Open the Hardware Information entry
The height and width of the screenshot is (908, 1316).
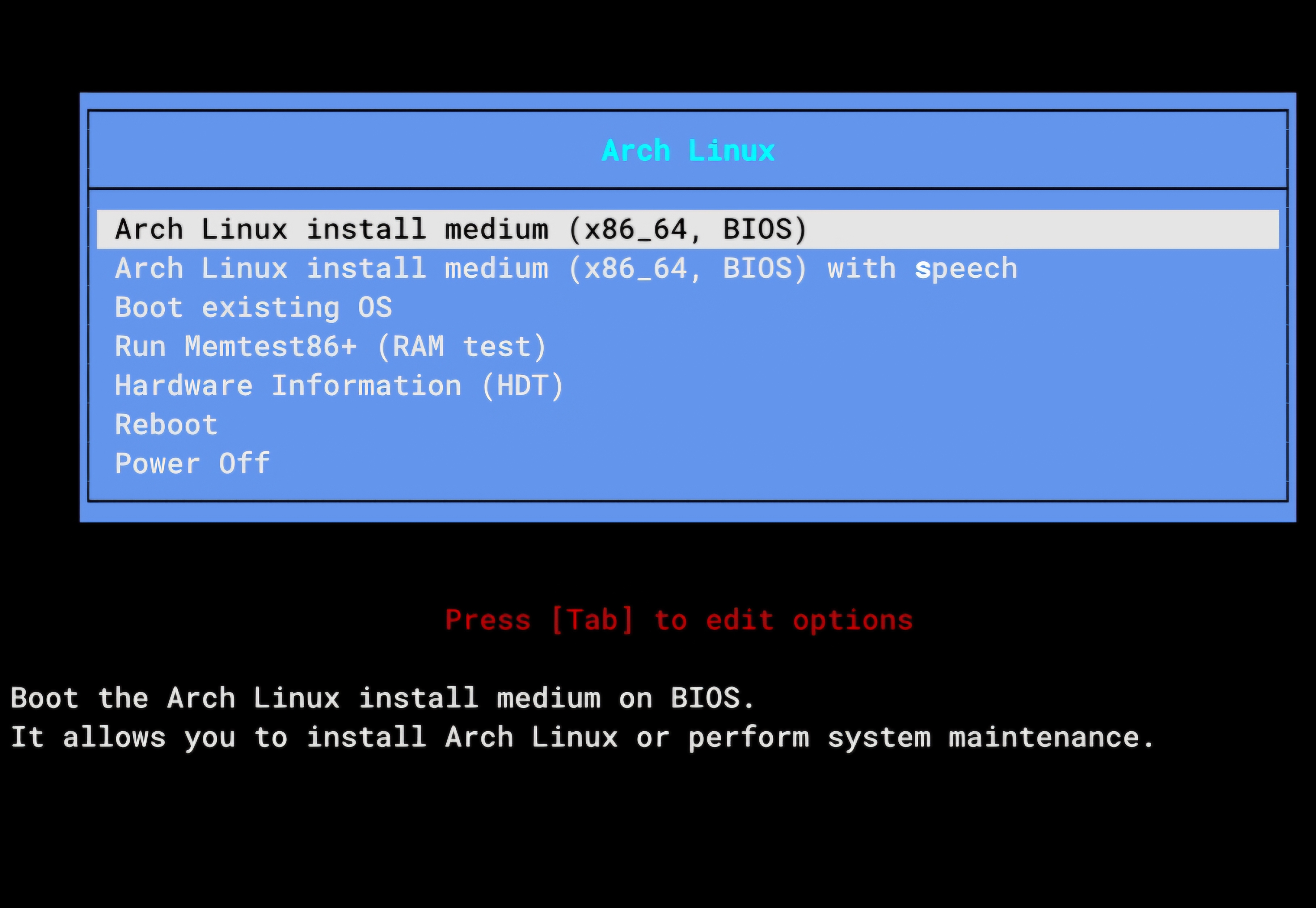[x=339, y=386]
